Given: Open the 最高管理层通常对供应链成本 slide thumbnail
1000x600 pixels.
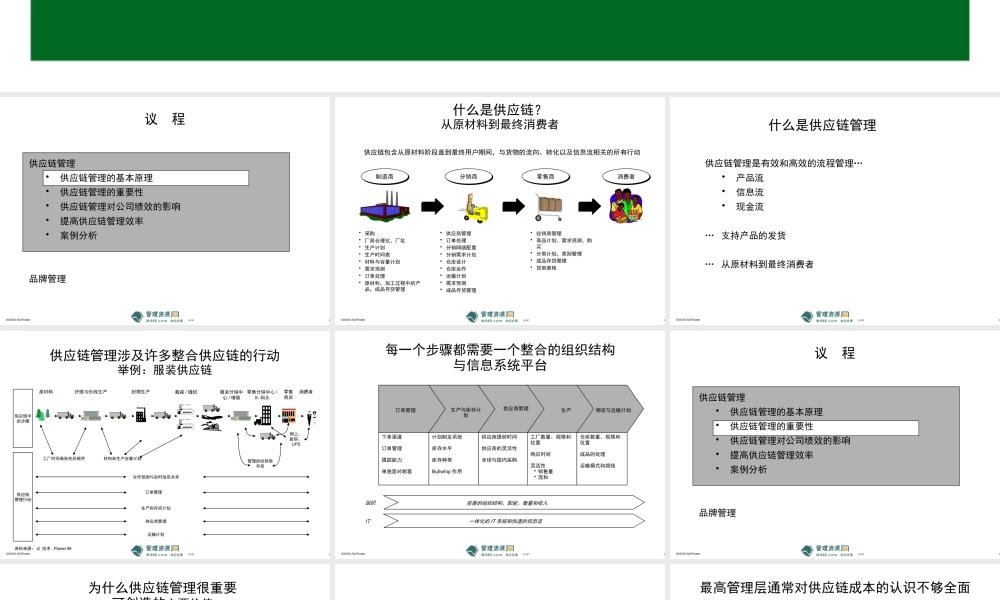Looking at the screenshot, I should tap(834, 582).
